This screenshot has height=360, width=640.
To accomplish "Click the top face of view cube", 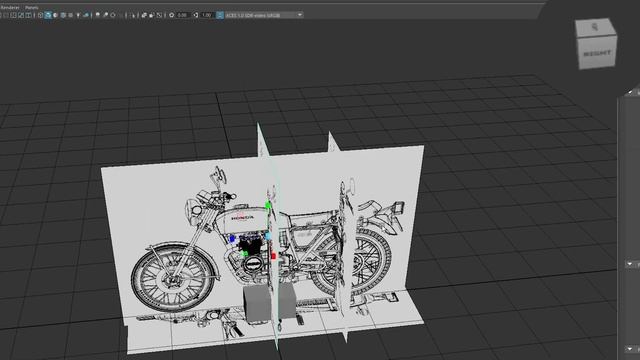I will [x=595, y=28].
